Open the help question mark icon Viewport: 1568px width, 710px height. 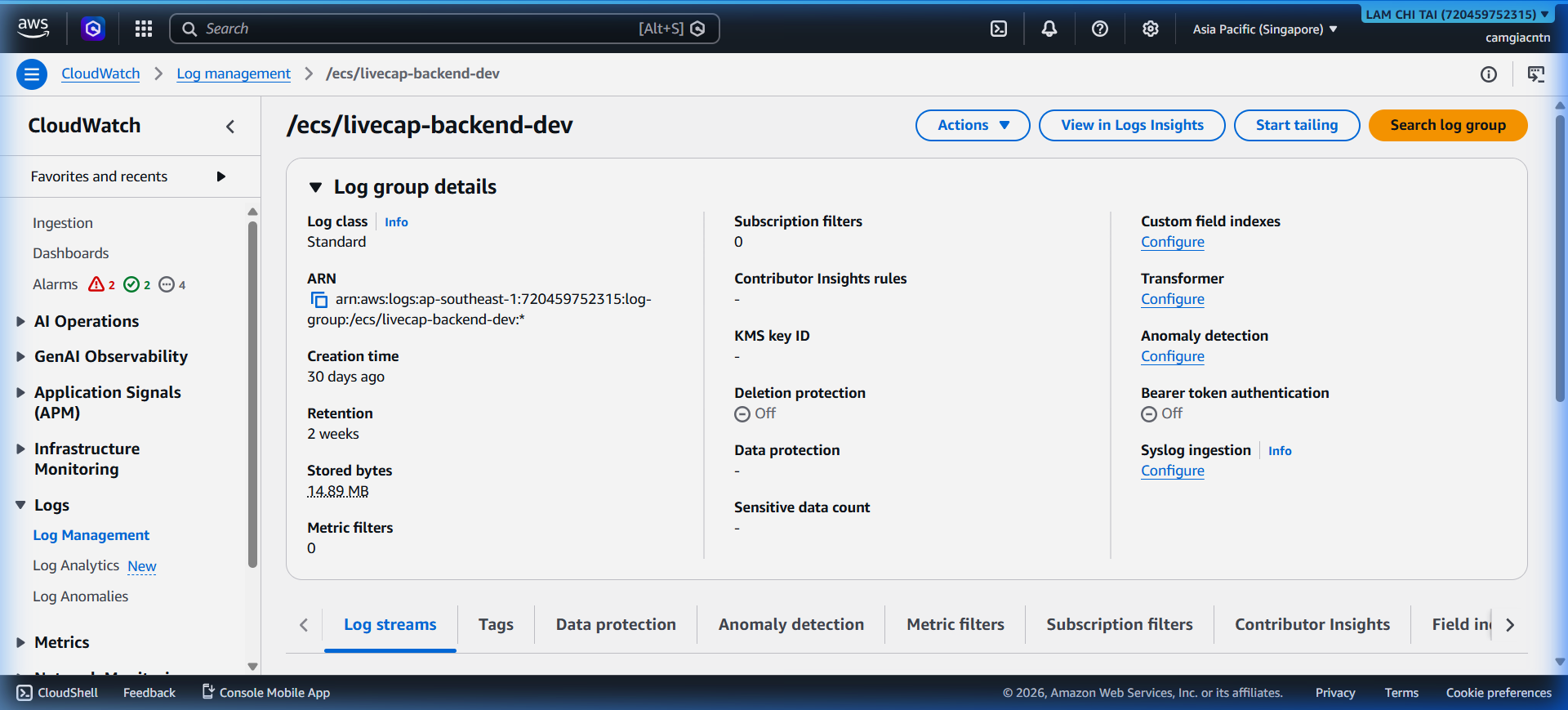point(1100,29)
